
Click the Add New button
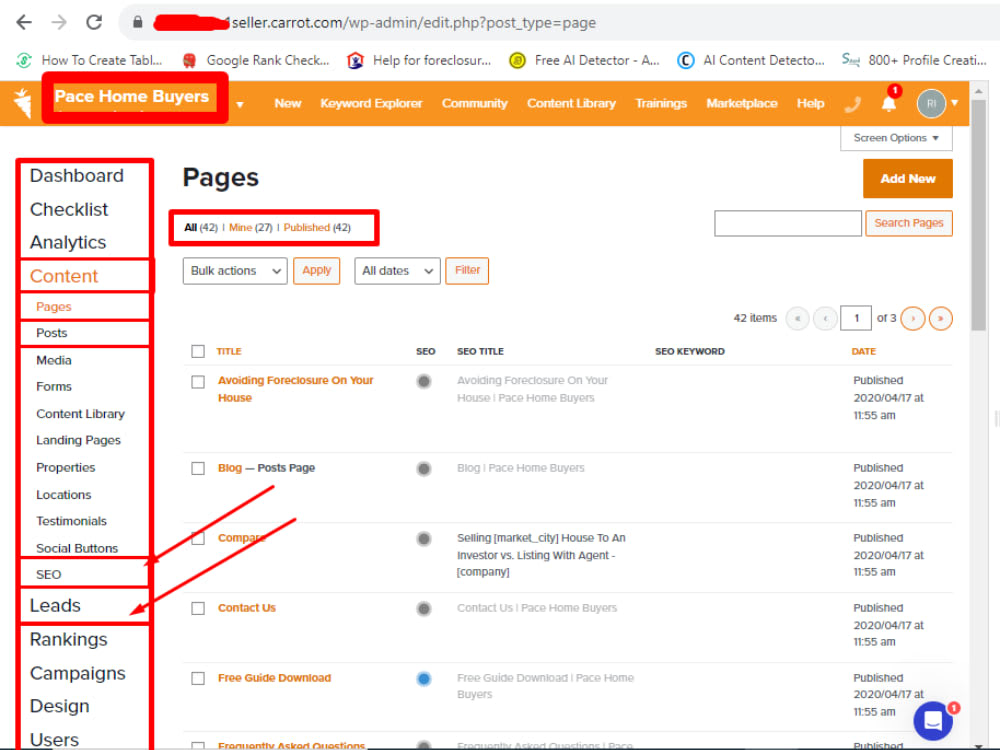(x=908, y=179)
